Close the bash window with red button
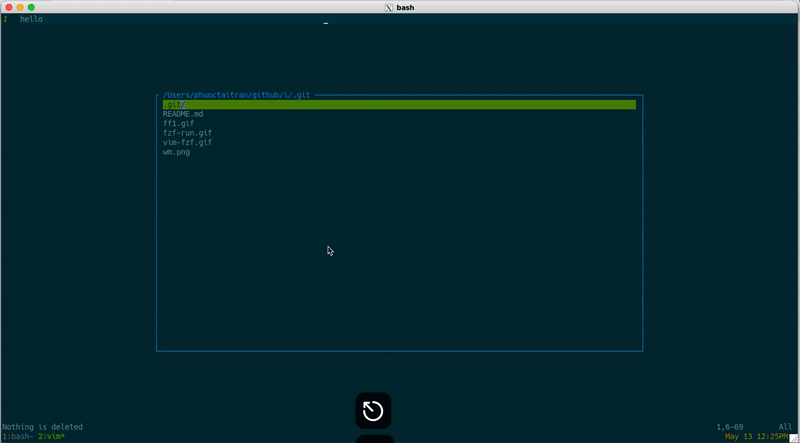This screenshot has width=800, height=443. point(9,8)
